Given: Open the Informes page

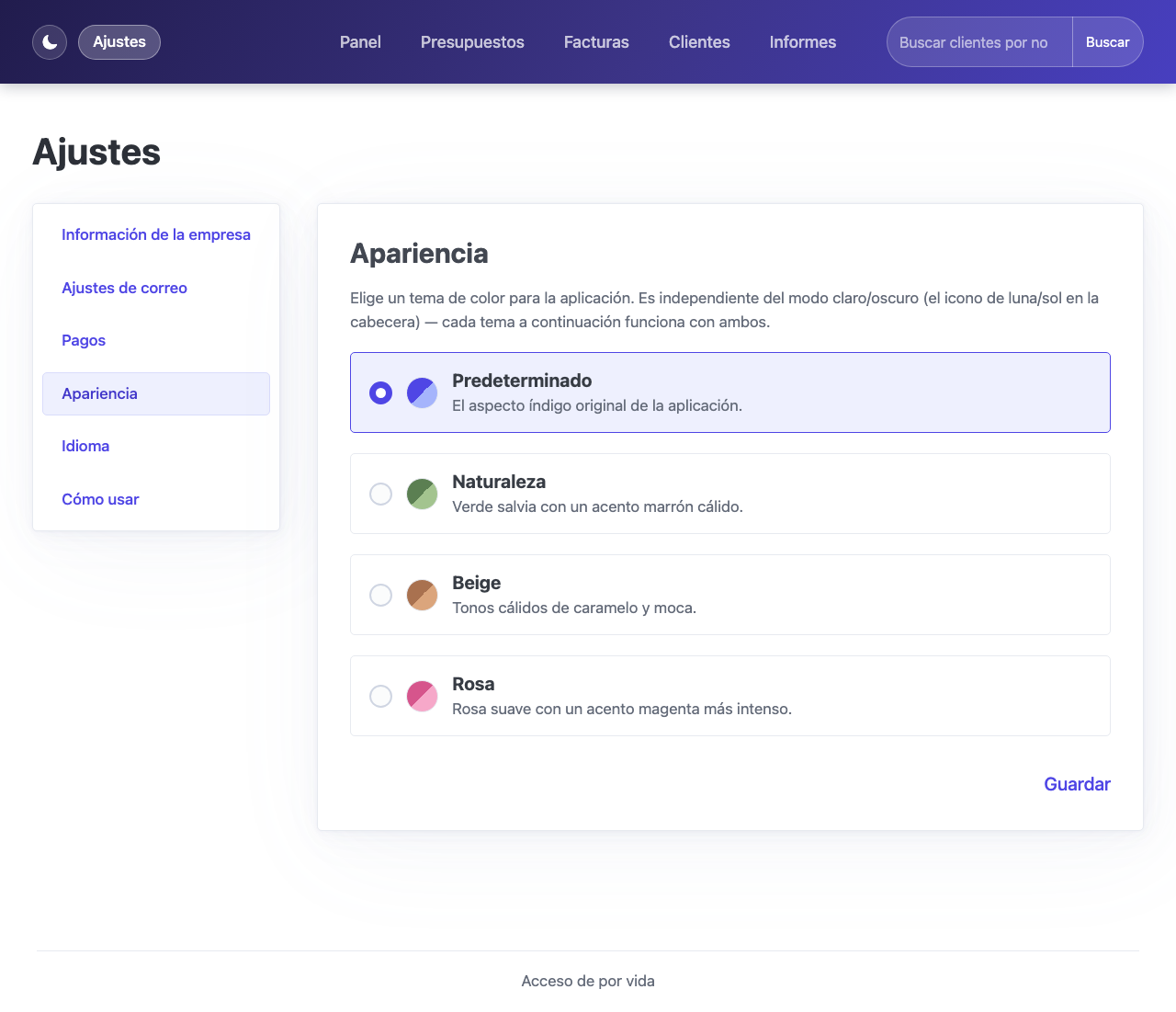Looking at the screenshot, I should click(803, 42).
